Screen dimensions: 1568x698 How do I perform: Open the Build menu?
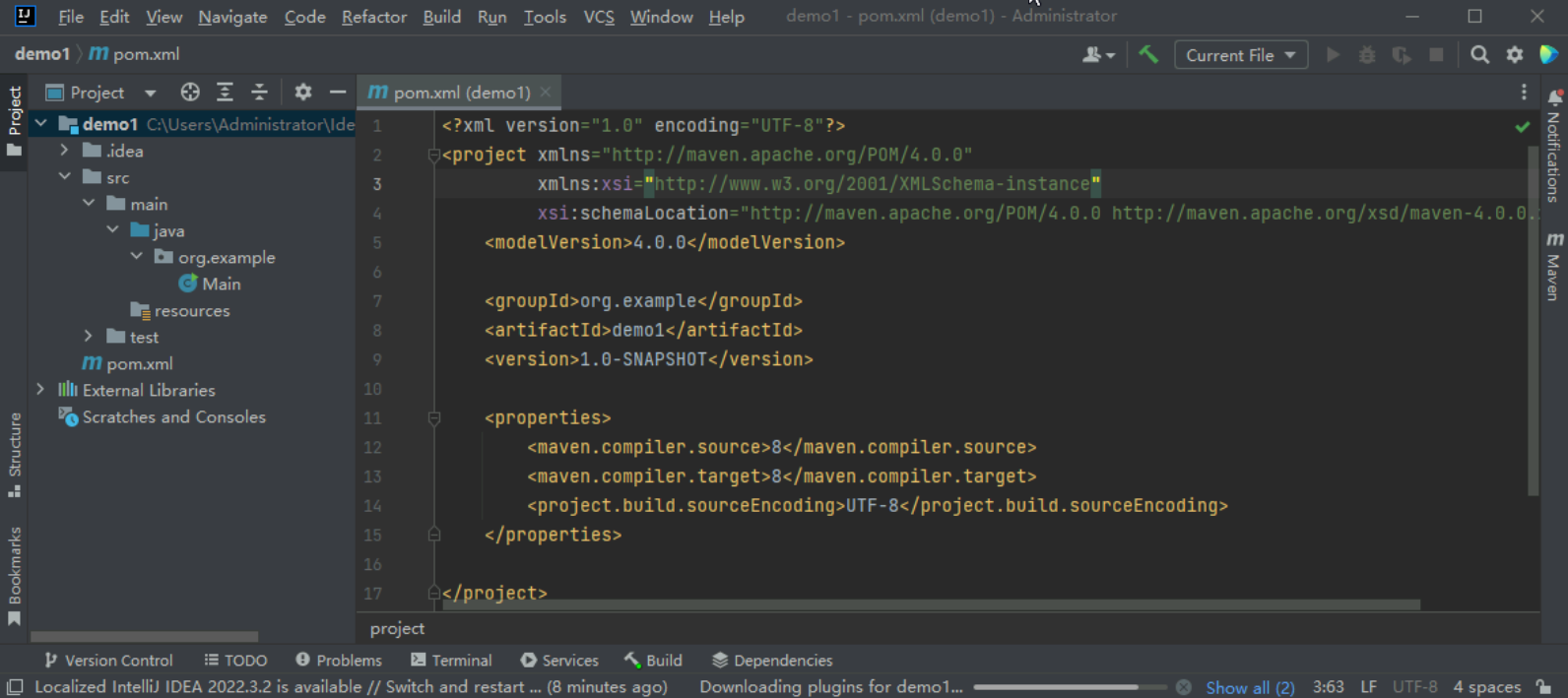point(442,17)
